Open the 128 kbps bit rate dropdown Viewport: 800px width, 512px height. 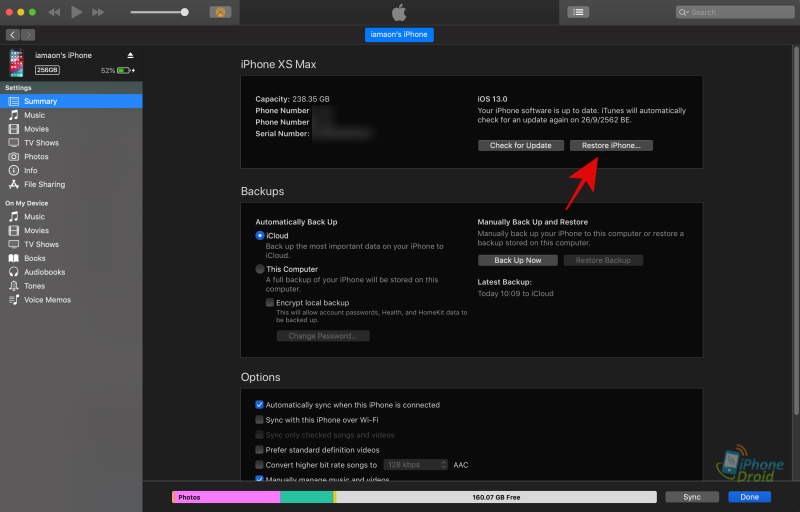click(x=415, y=465)
